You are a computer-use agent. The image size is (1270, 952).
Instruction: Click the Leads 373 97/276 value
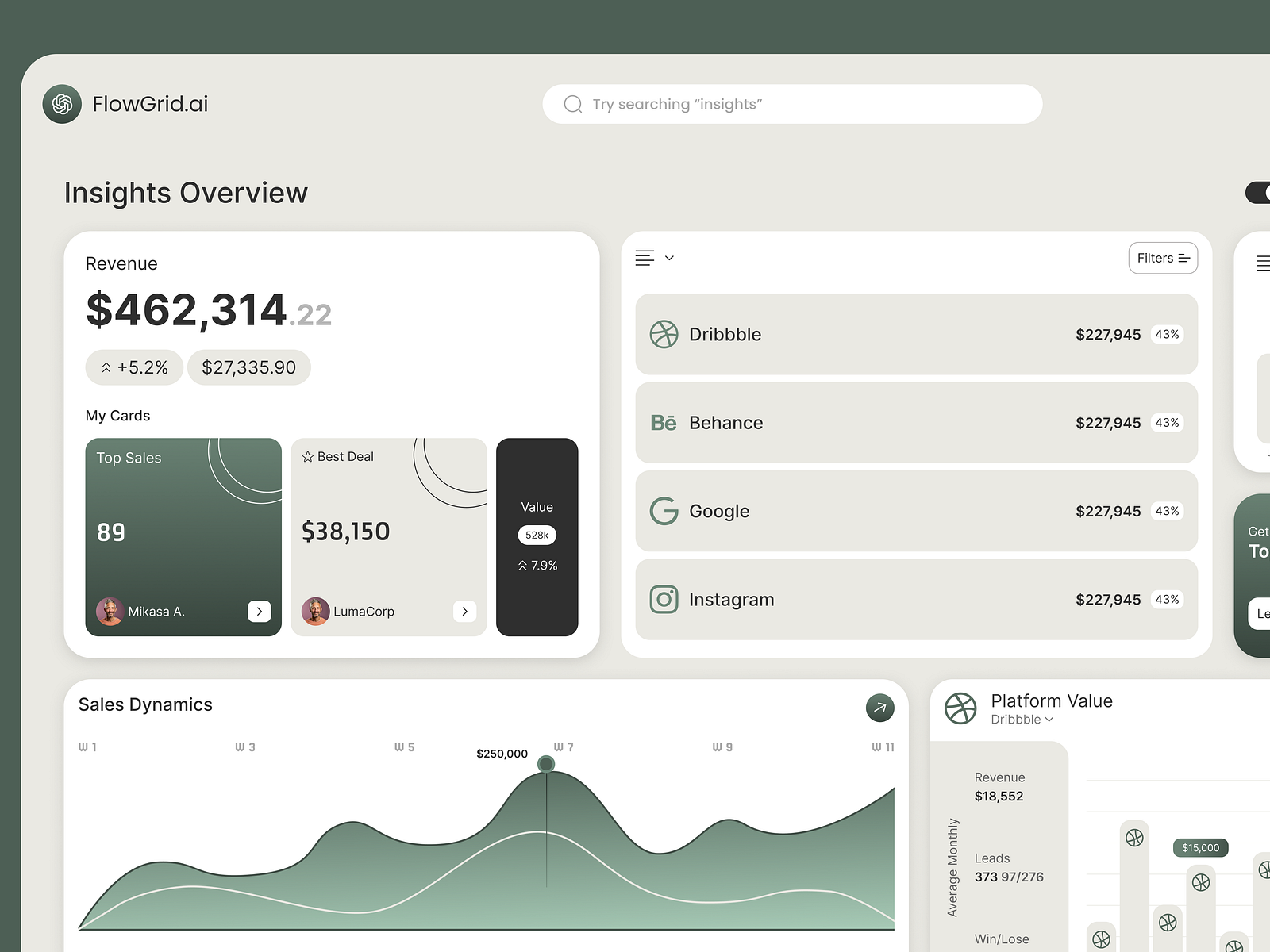pos(1009,877)
